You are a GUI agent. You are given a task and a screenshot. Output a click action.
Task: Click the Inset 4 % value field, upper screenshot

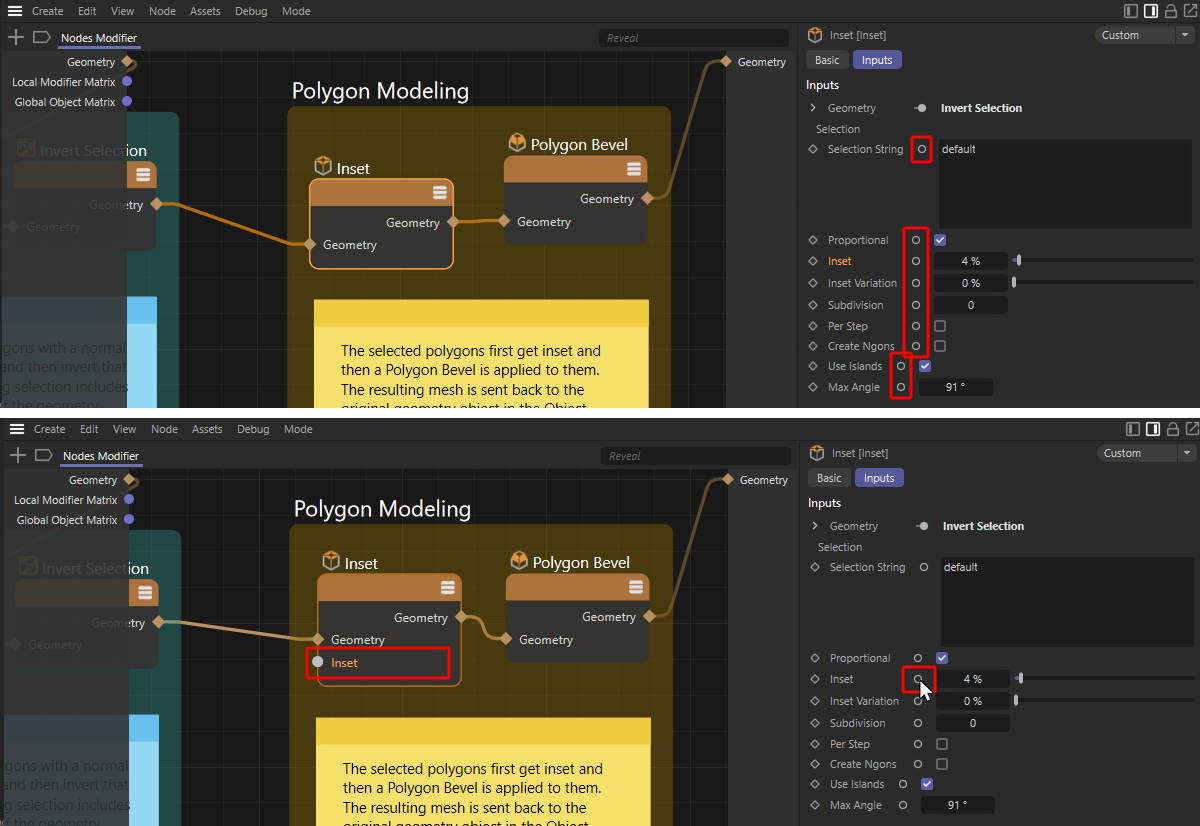point(970,261)
